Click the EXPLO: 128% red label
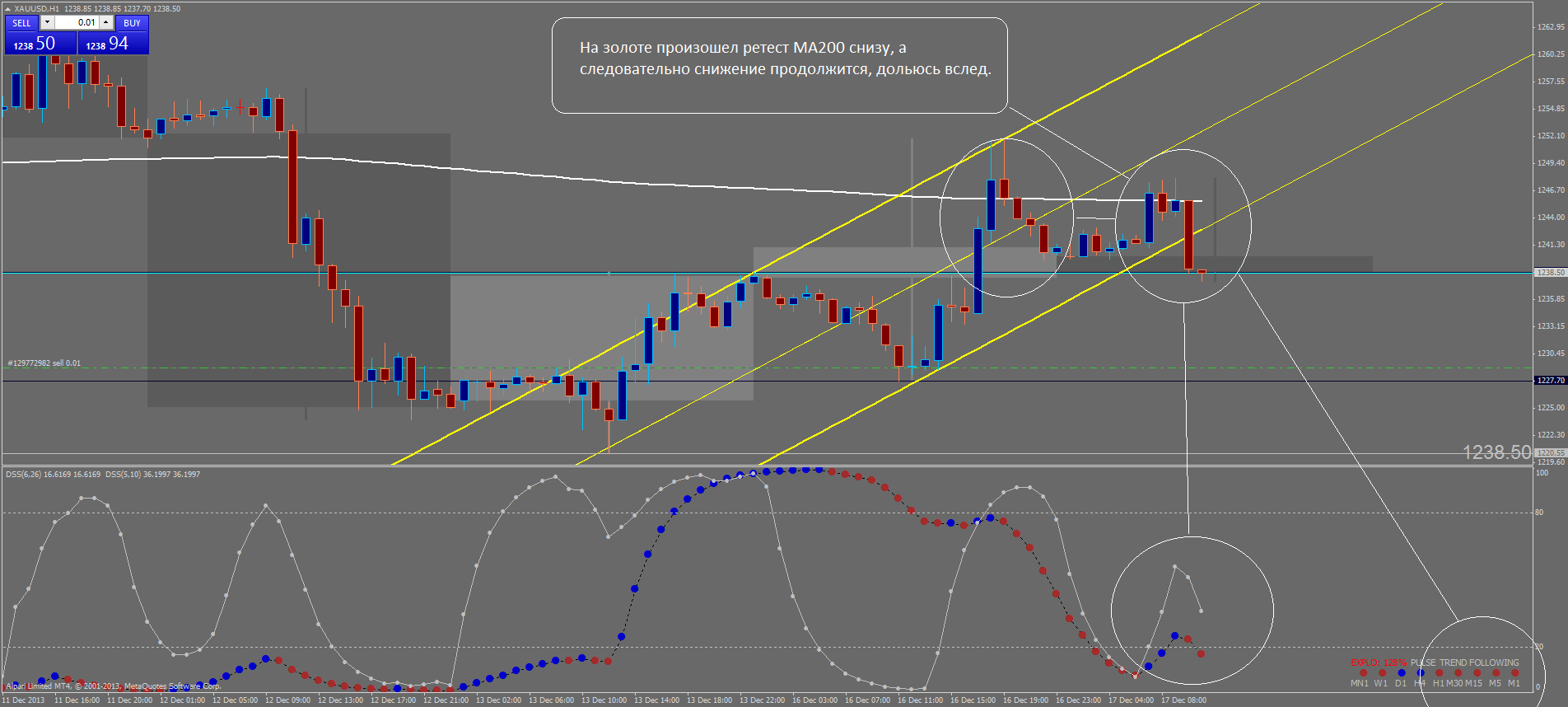Screen dimensions: 1568x707 click(1379, 663)
